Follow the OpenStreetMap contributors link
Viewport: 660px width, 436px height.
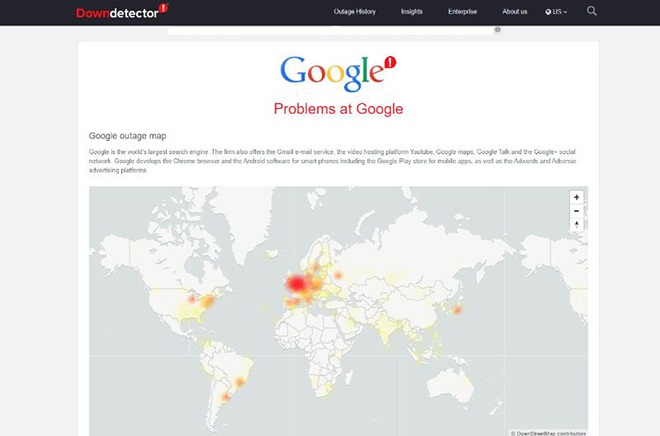tap(550, 433)
